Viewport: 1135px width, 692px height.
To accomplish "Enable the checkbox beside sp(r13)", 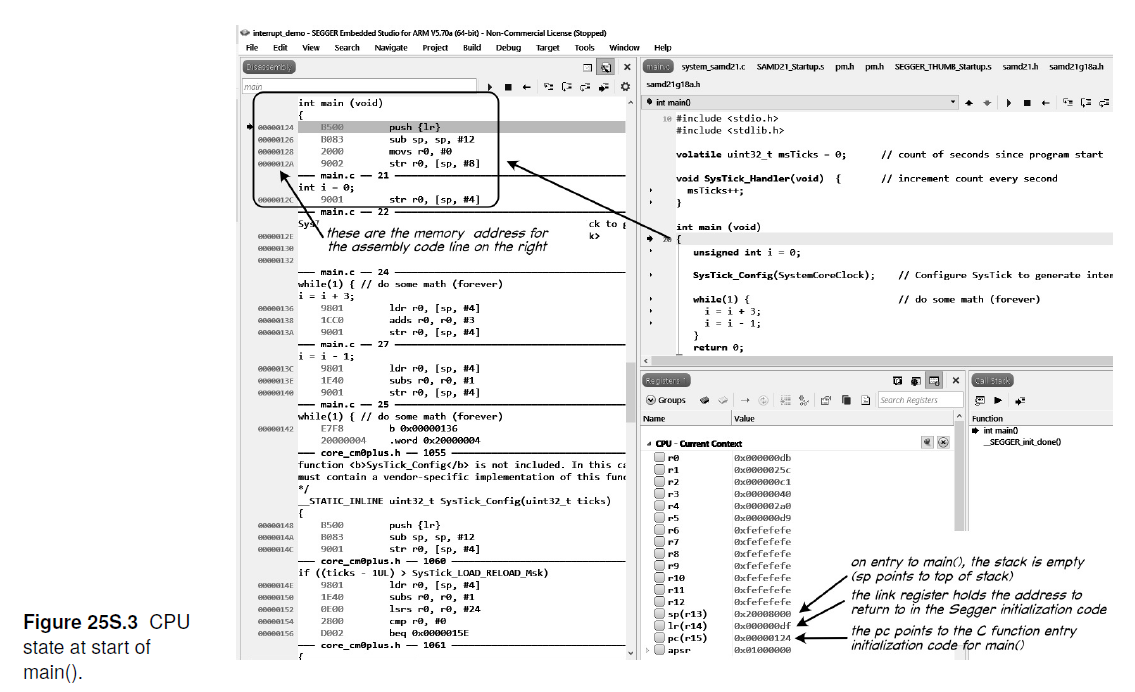I will [x=658, y=612].
